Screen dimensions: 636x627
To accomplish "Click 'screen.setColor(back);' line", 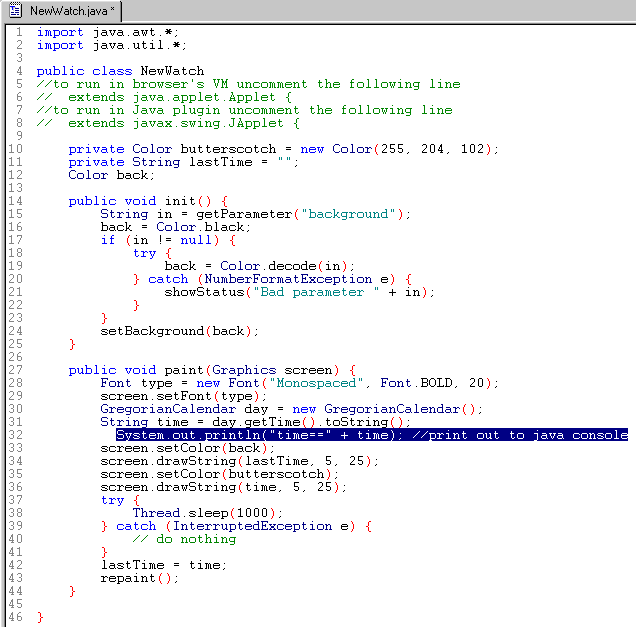I will click(x=187, y=448).
